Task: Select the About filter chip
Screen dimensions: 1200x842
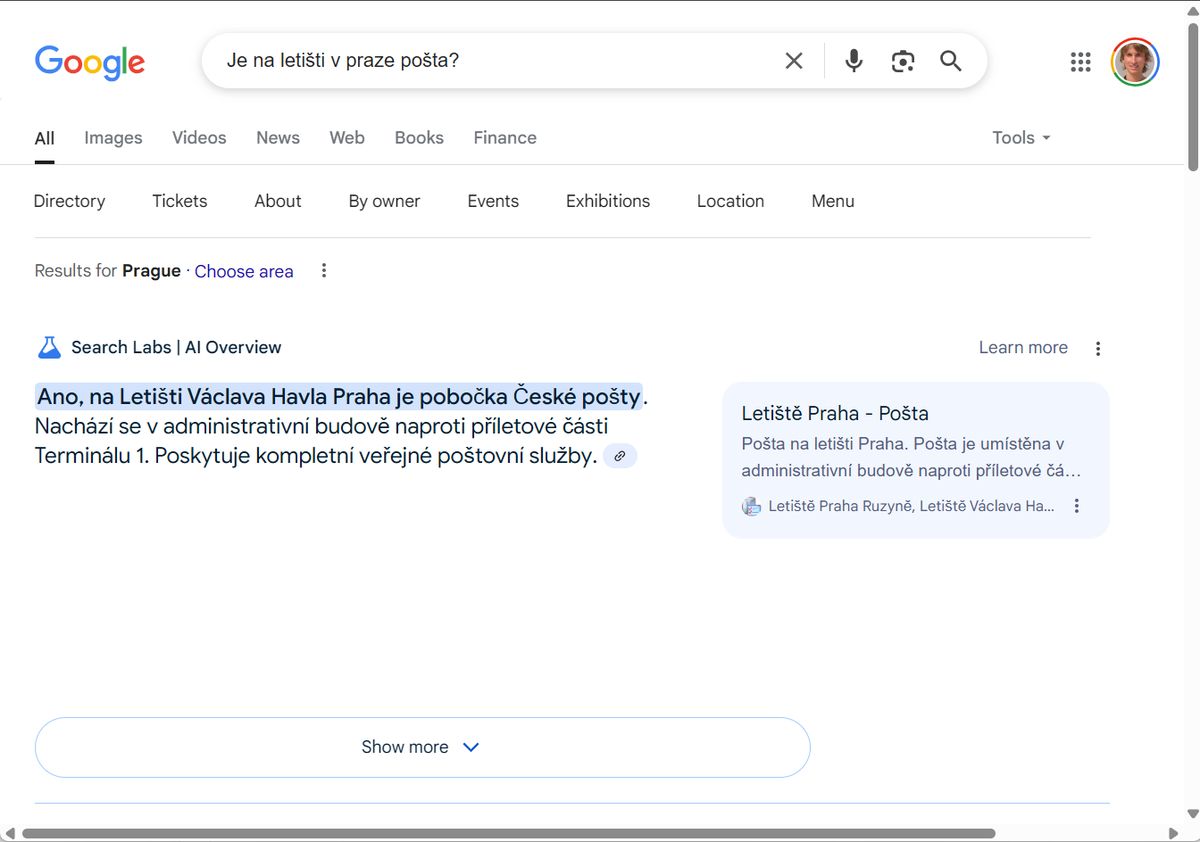Action: [278, 201]
